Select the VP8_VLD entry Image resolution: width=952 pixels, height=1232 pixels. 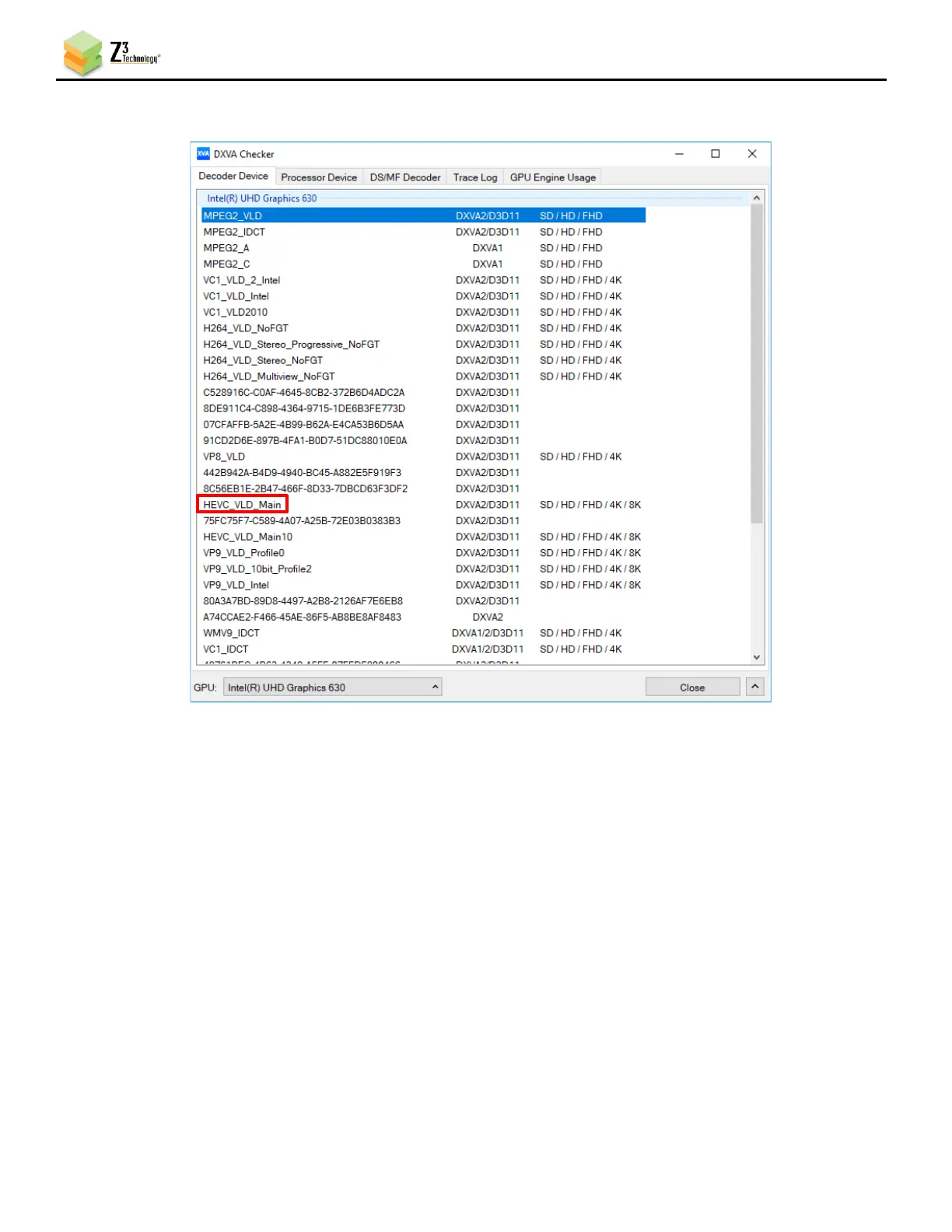tap(423, 457)
